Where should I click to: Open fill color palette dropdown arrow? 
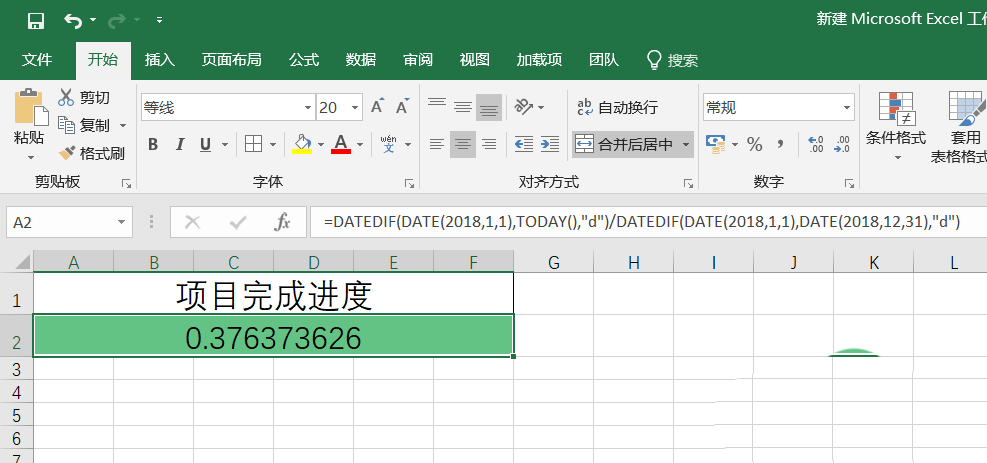320,145
